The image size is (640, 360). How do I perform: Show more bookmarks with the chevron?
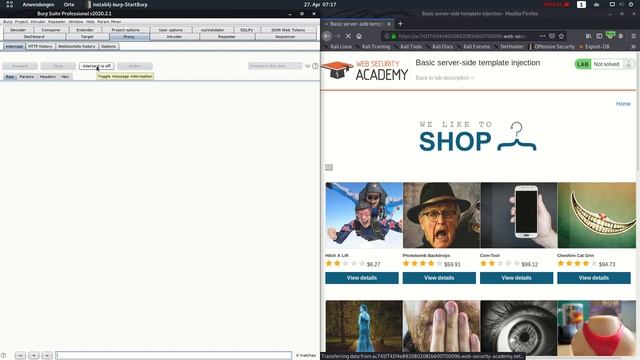(633, 47)
